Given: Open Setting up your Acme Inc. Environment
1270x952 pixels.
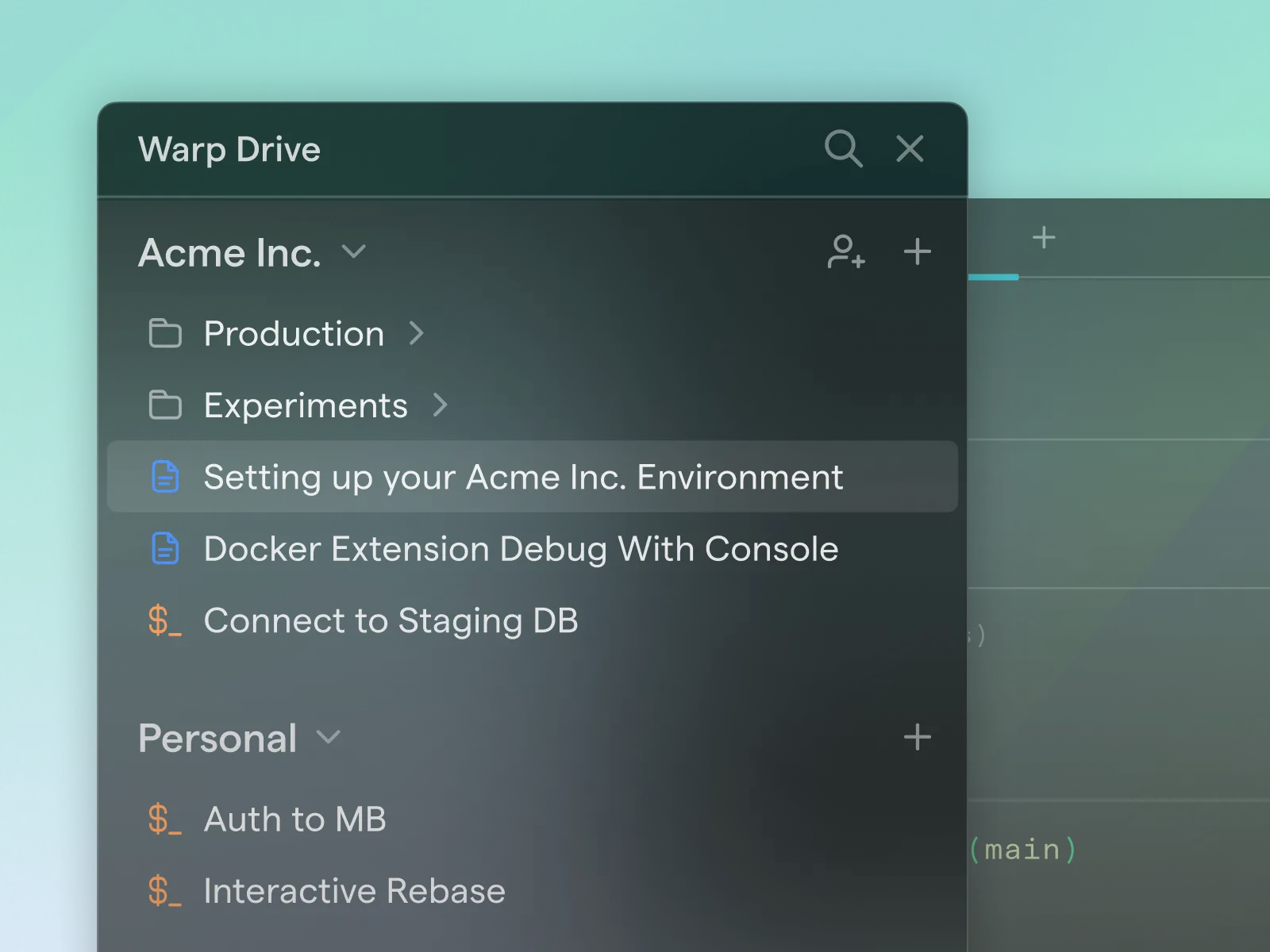Looking at the screenshot, I should click(523, 477).
